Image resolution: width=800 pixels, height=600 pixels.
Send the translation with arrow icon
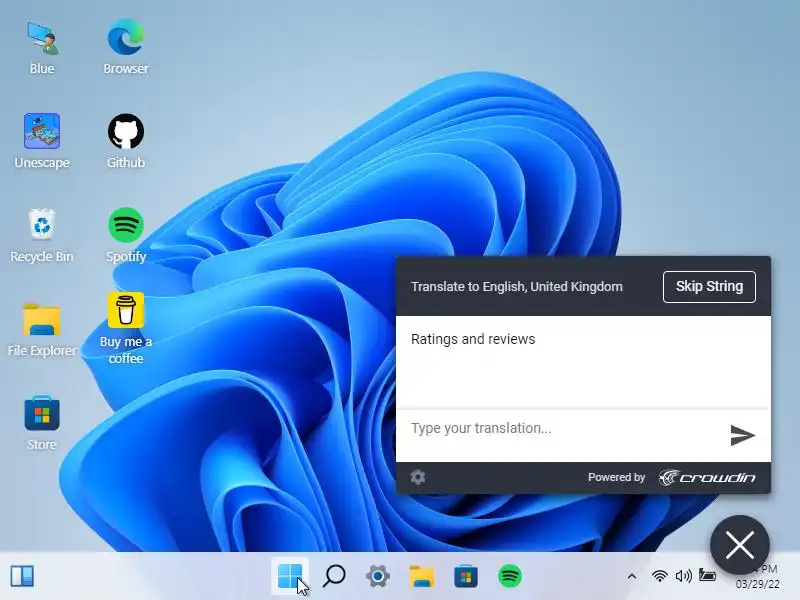pos(742,435)
